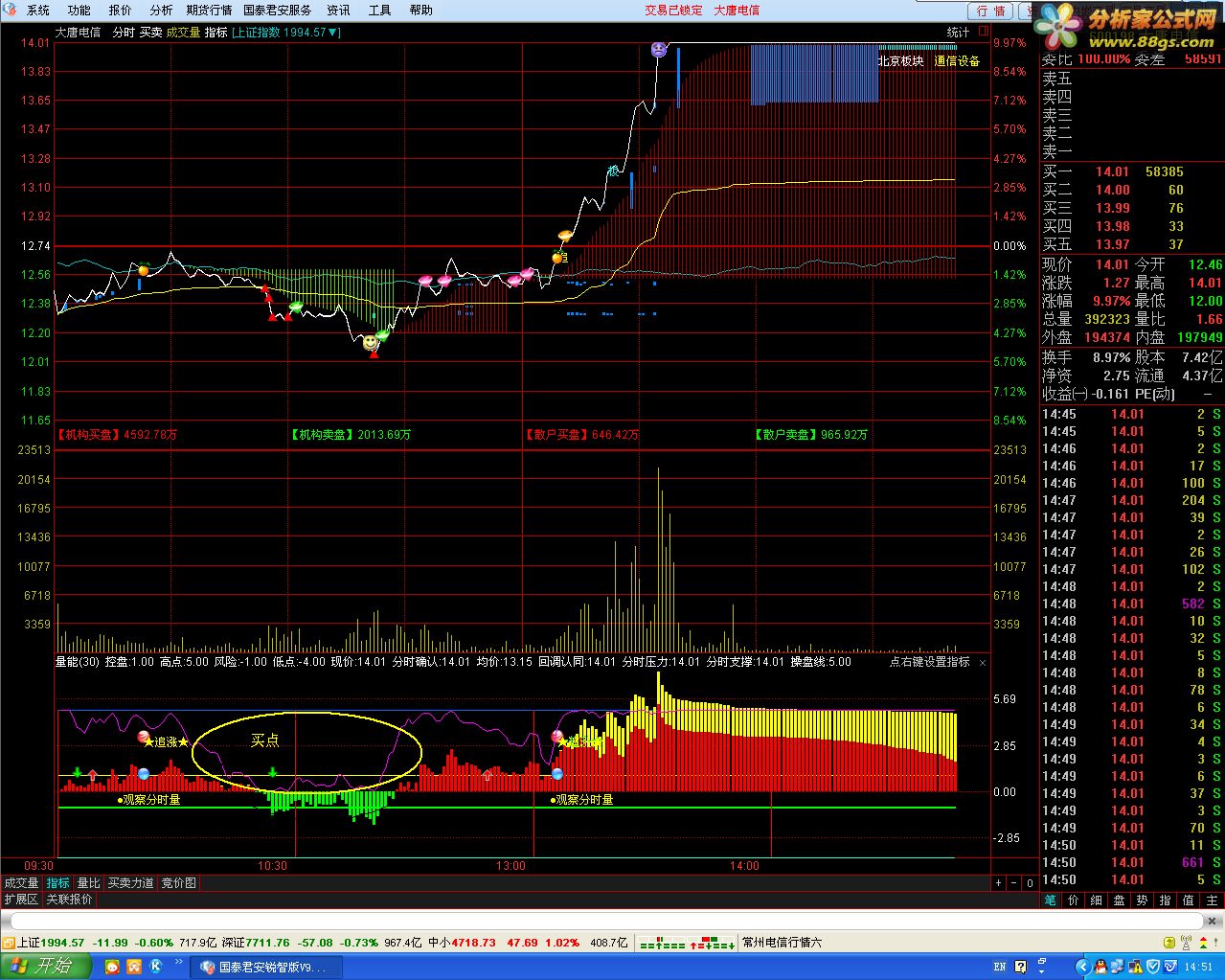The height and width of the screenshot is (980, 1225).
Task: Open the 系统 menu
Action: coord(38,10)
